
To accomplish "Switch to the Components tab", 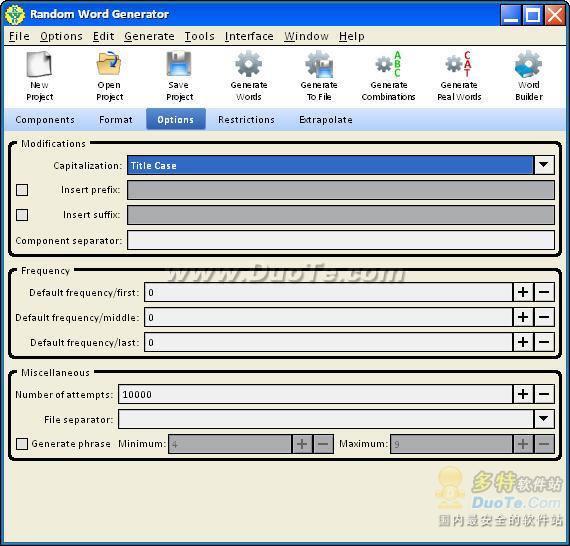I will pos(45,120).
